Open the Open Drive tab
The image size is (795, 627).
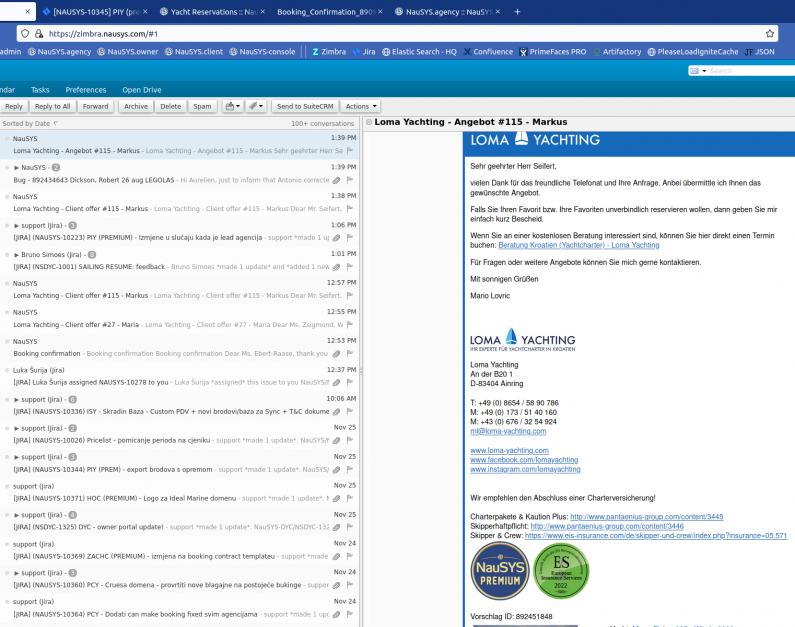pos(142,90)
